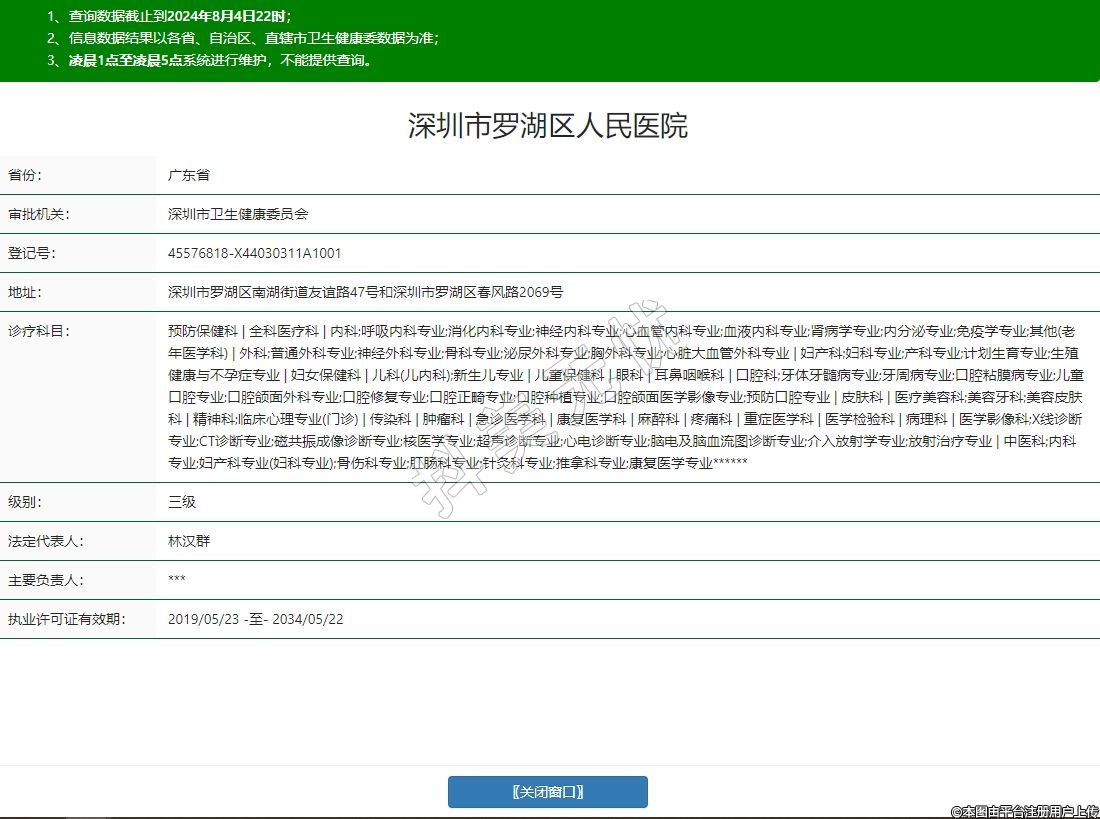Select the validity period 2019/05/23 -至- 2034/05/22
1100x819 pixels.
(255, 619)
